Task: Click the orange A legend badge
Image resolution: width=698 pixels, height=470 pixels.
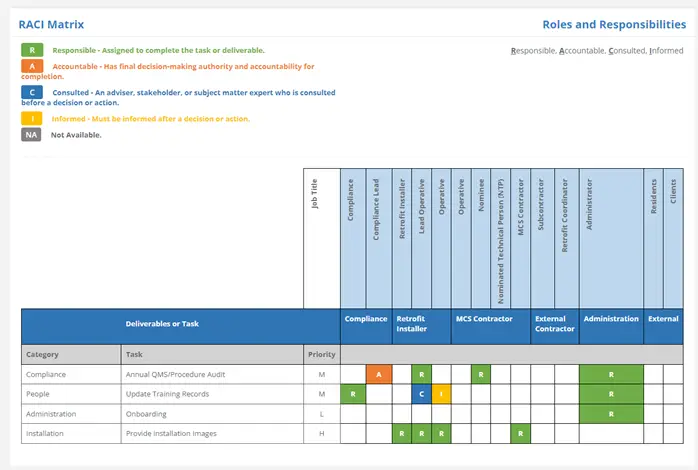Action: (32, 66)
